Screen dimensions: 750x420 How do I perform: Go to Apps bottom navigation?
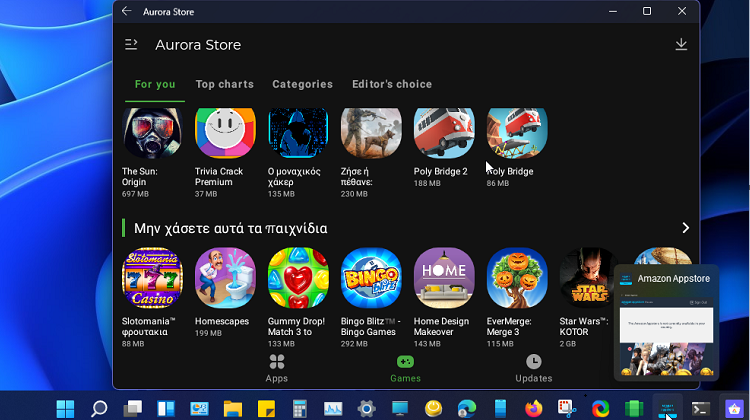(276, 368)
